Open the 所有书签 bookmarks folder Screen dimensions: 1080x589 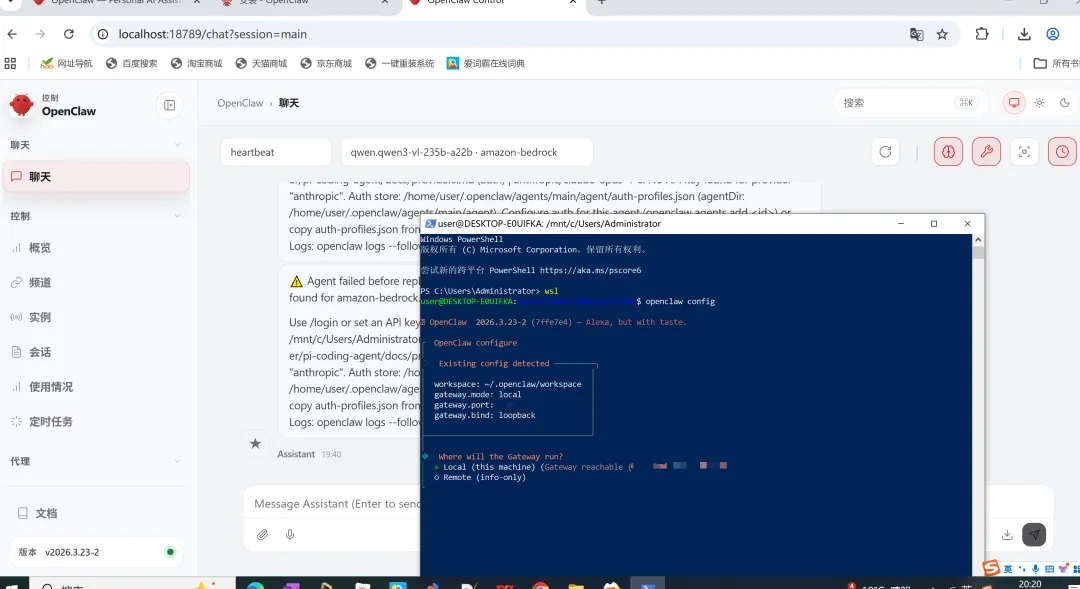[1057, 63]
